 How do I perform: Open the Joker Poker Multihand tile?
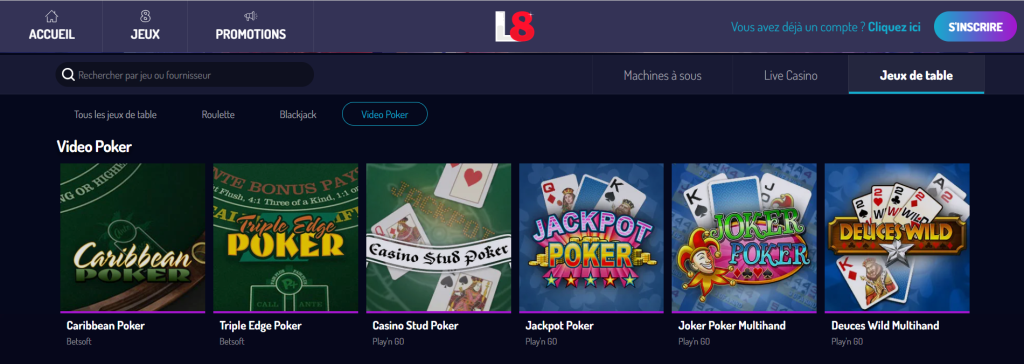pyautogui.click(x=744, y=238)
